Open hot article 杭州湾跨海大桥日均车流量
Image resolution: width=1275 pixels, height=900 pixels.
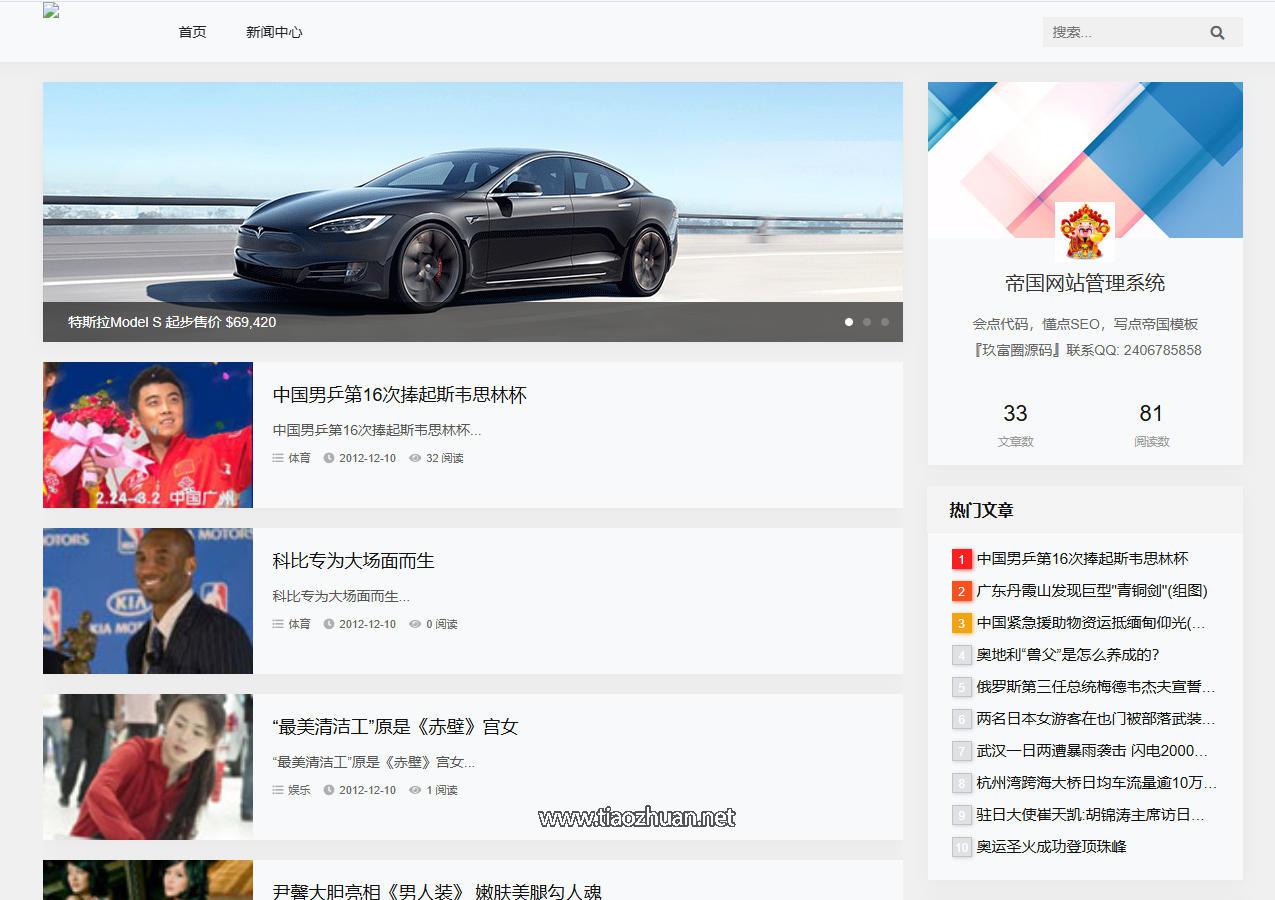click(x=1097, y=783)
